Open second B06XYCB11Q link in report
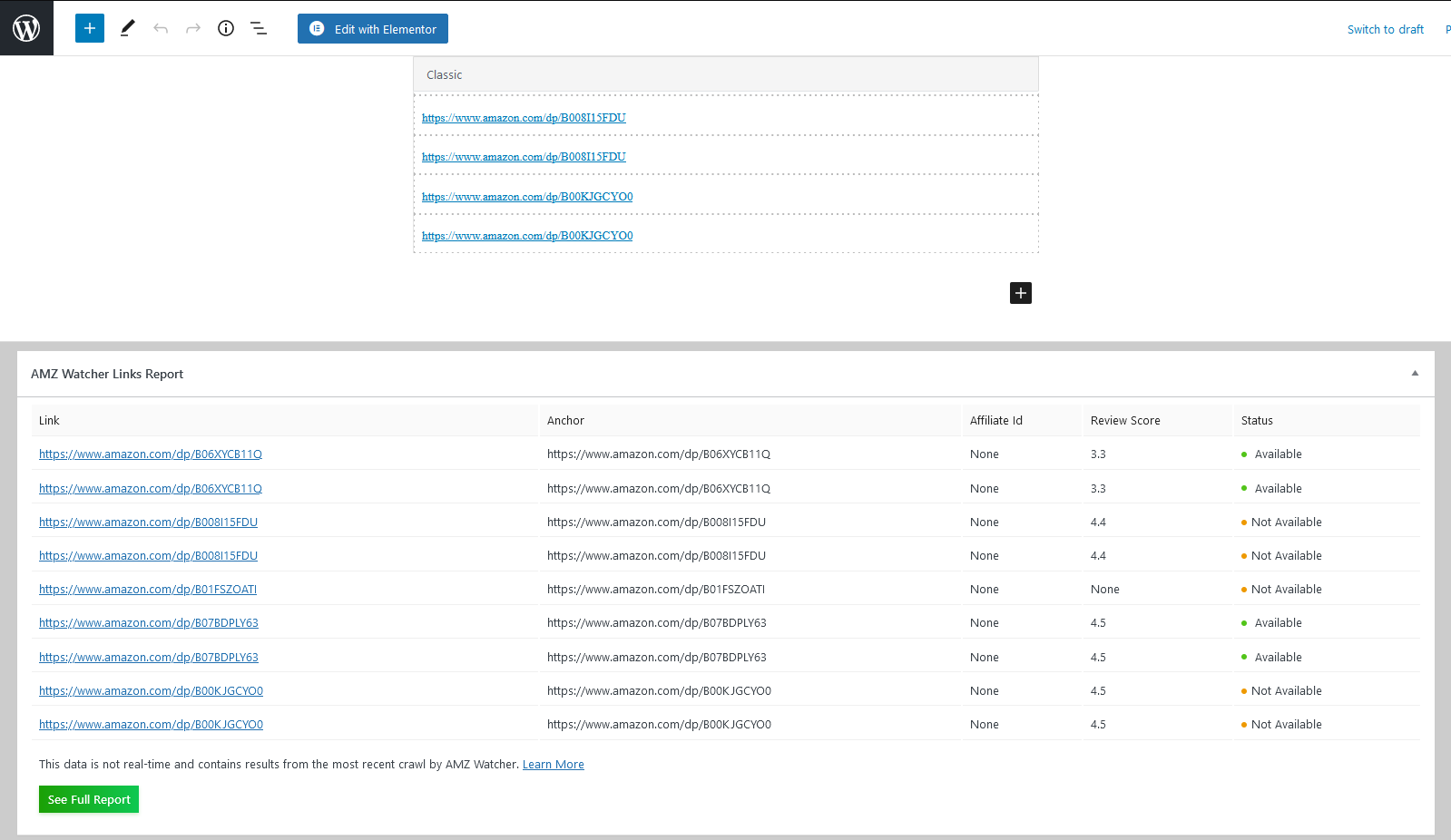This screenshot has height=840, width=1451. [151, 489]
